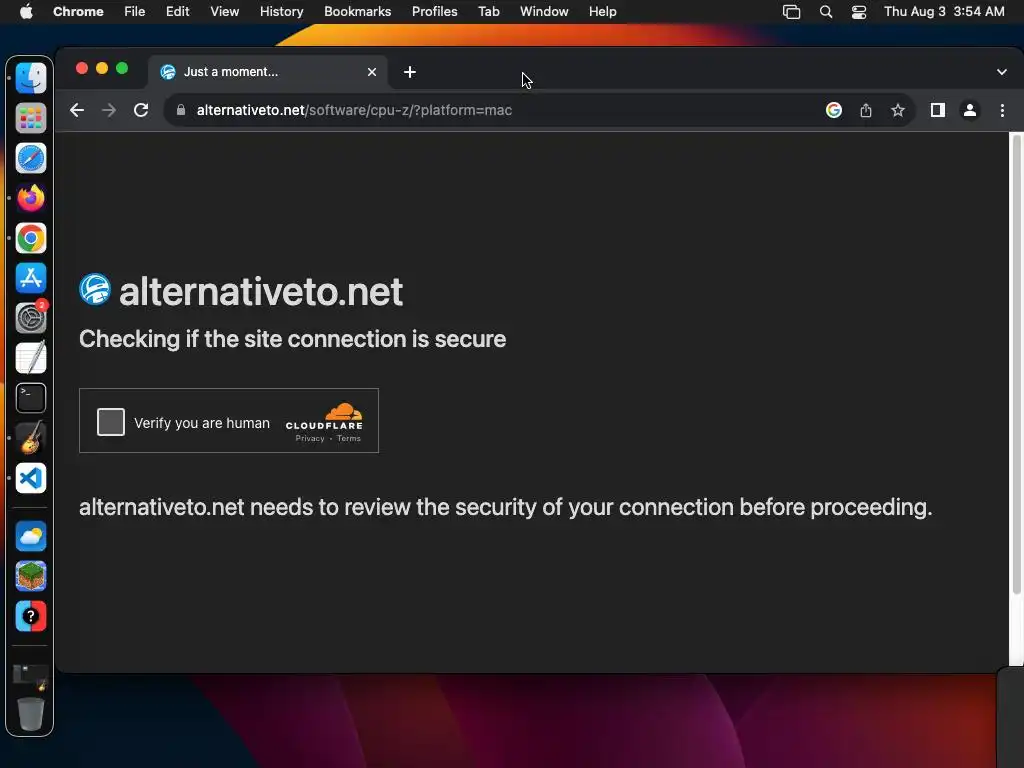The image size is (1024, 768).
Task: Open the Profiles menu
Action: click(x=434, y=11)
